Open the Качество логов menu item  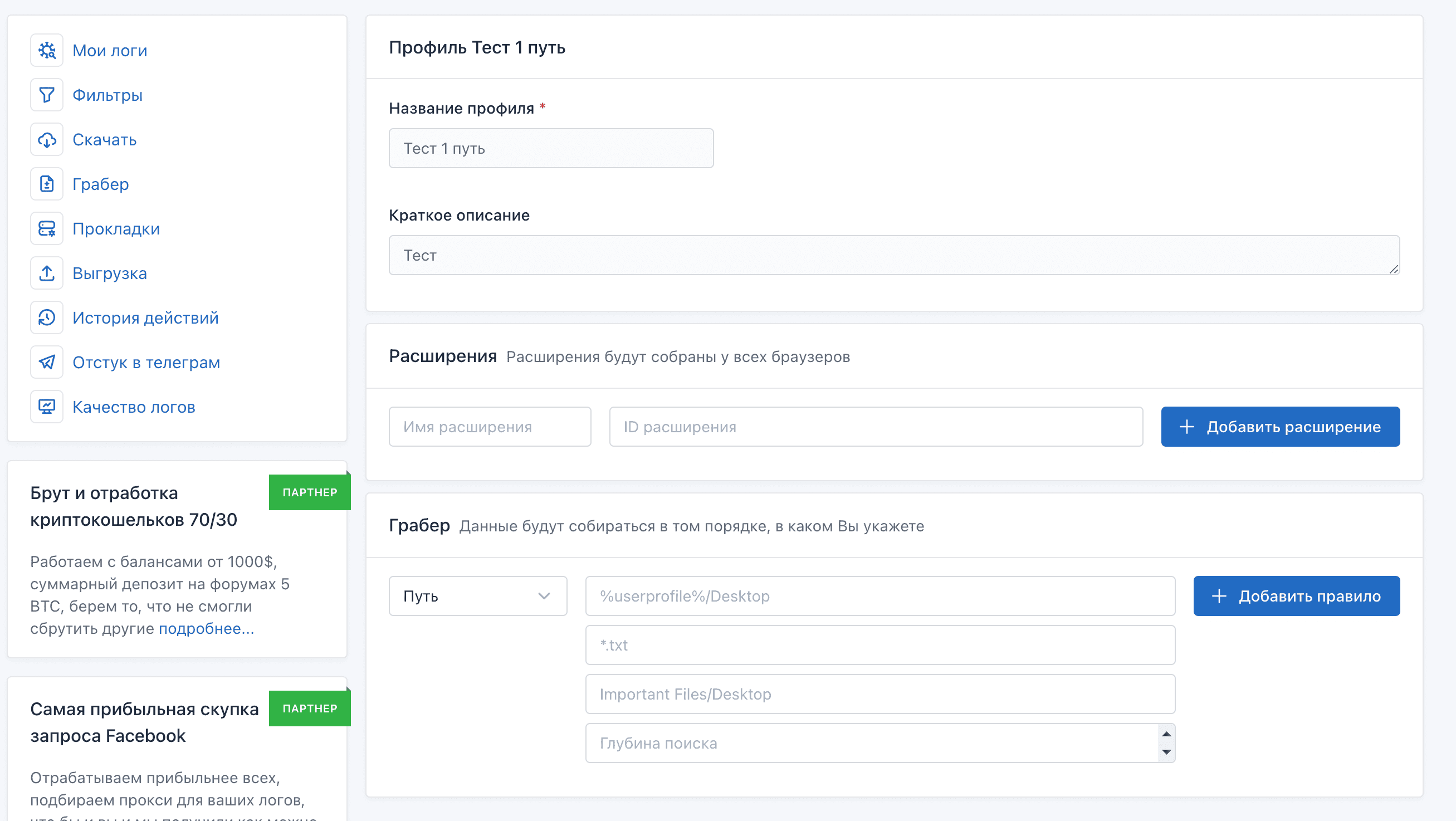coord(133,407)
